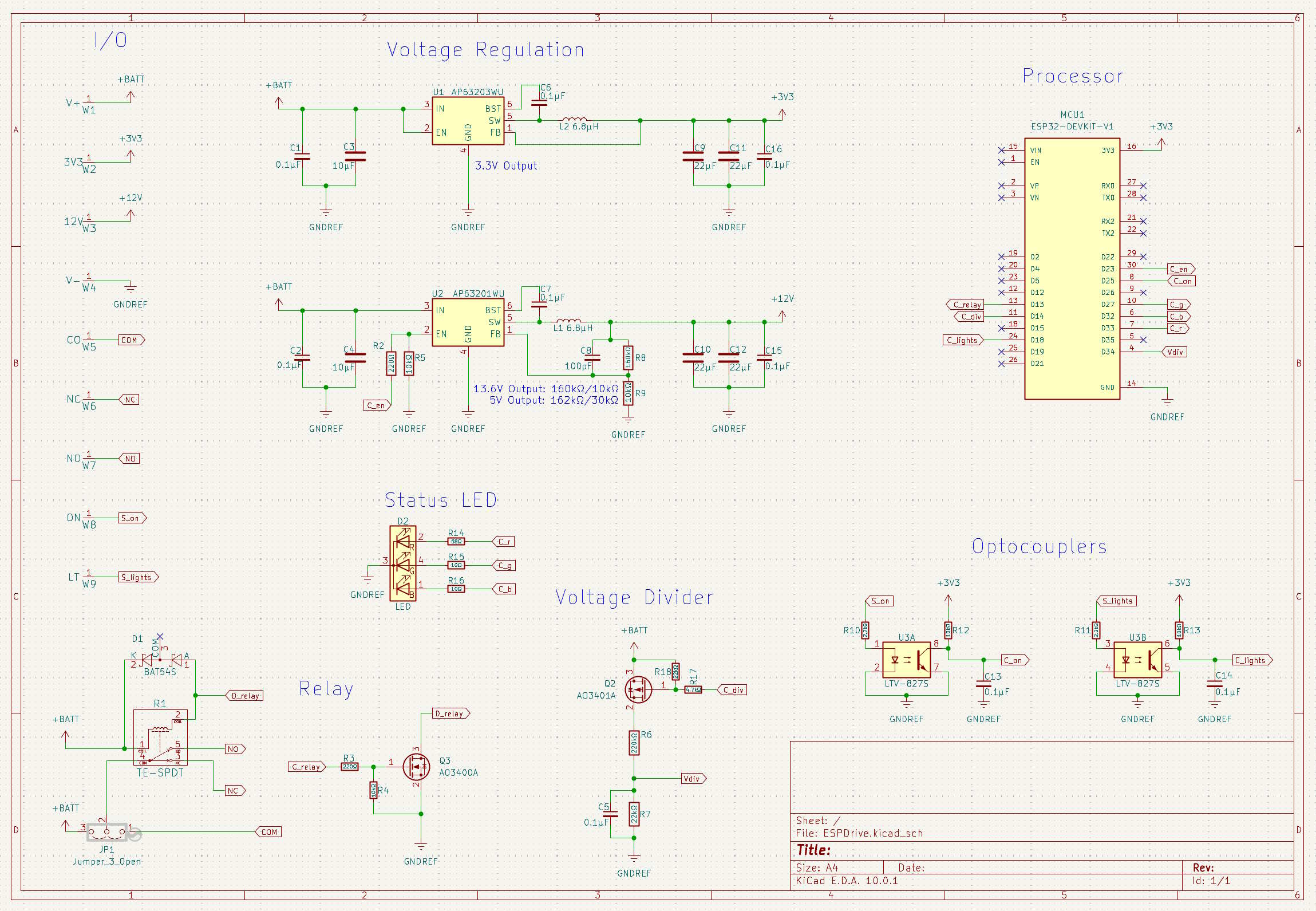The image size is (1316, 911).
Task: Select inductor L2 6.8µH
Action: pos(575,120)
